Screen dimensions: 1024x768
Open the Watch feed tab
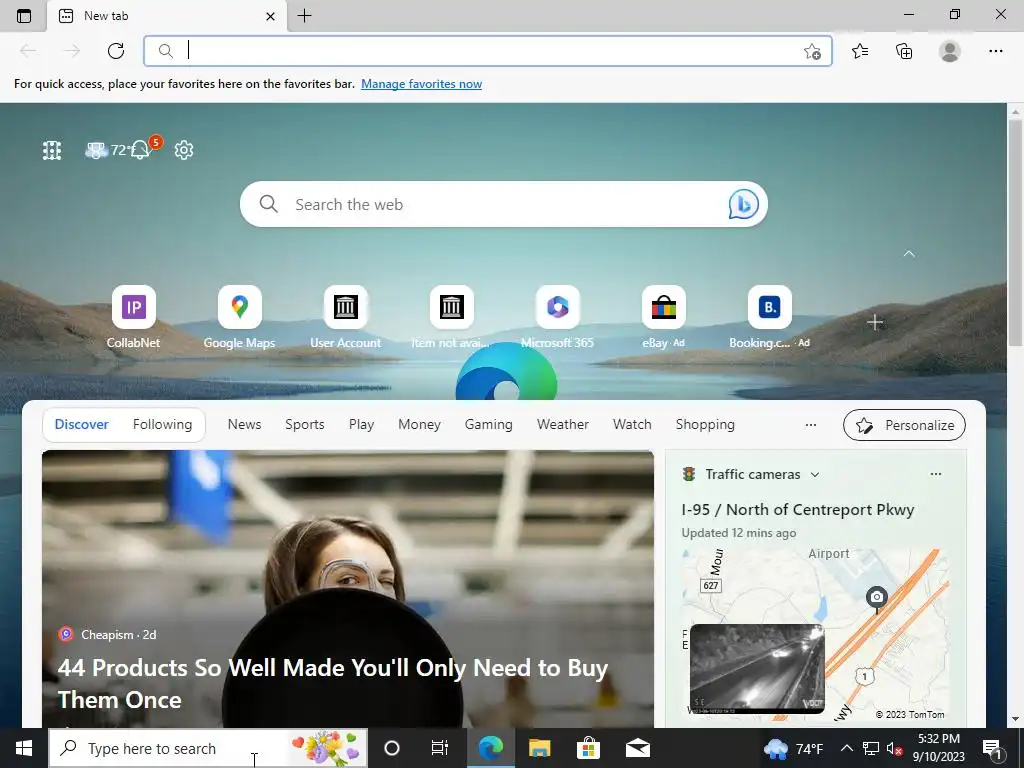632,424
